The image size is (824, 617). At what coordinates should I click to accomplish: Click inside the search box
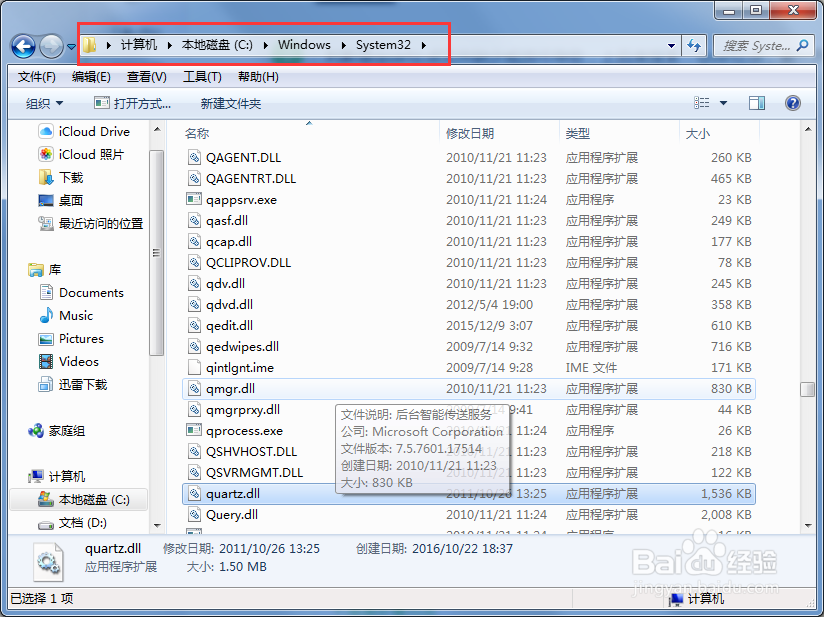pyautogui.click(x=762, y=45)
